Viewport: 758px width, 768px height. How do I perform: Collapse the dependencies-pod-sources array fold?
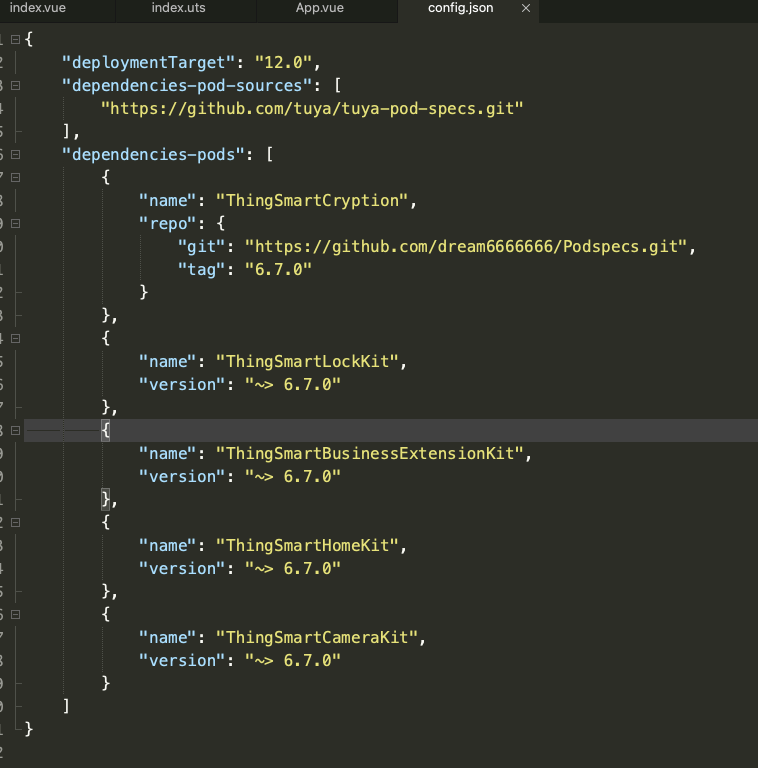click(x=16, y=86)
